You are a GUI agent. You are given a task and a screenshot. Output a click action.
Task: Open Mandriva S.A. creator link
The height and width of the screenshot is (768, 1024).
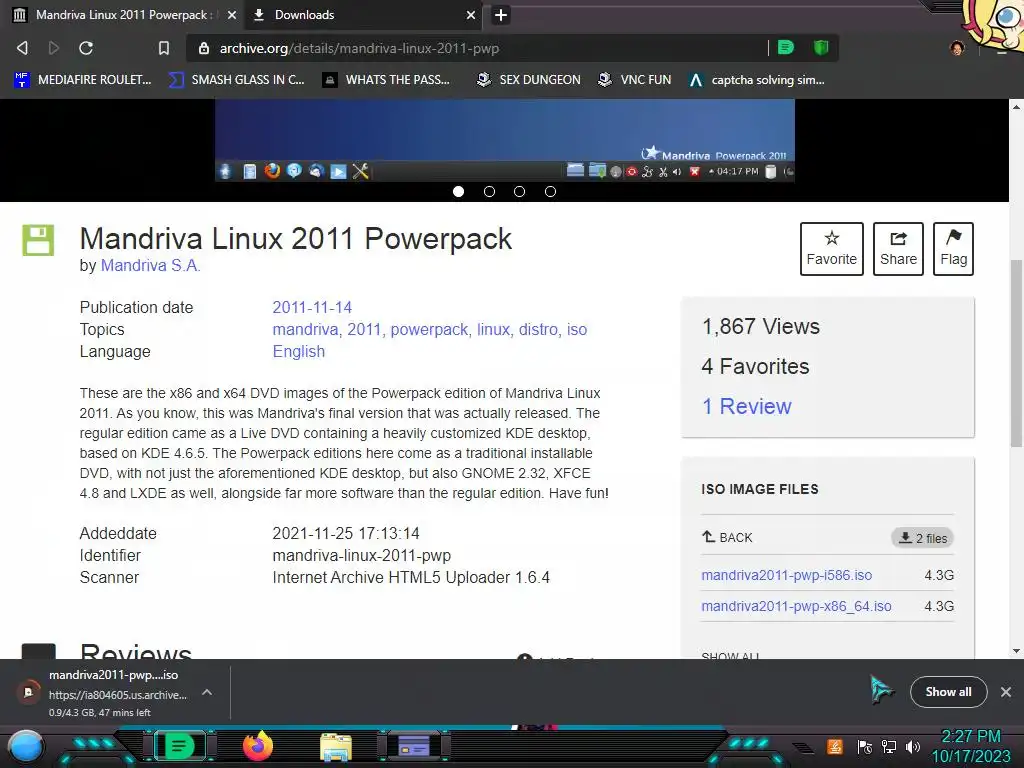[150, 265]
